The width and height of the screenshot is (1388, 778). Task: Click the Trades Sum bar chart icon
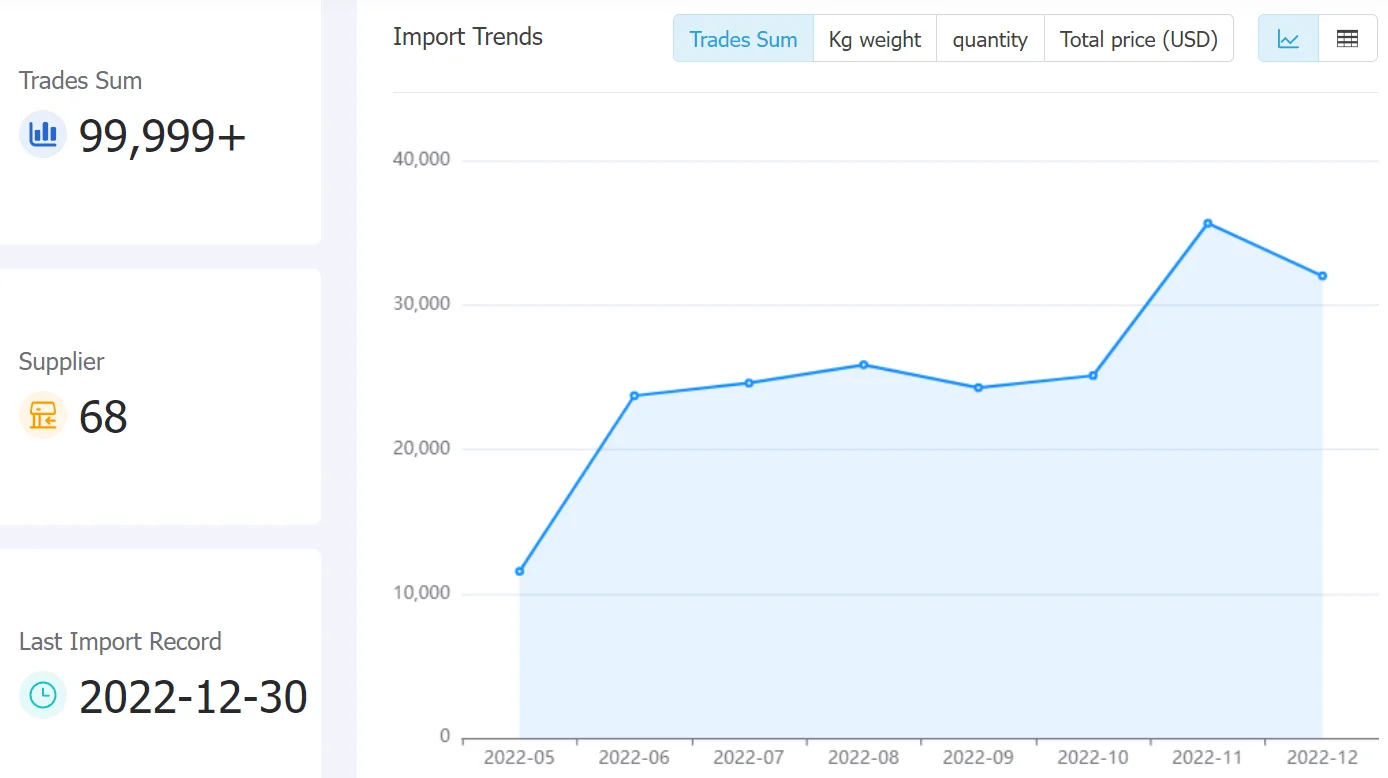(x=43, y=134)
